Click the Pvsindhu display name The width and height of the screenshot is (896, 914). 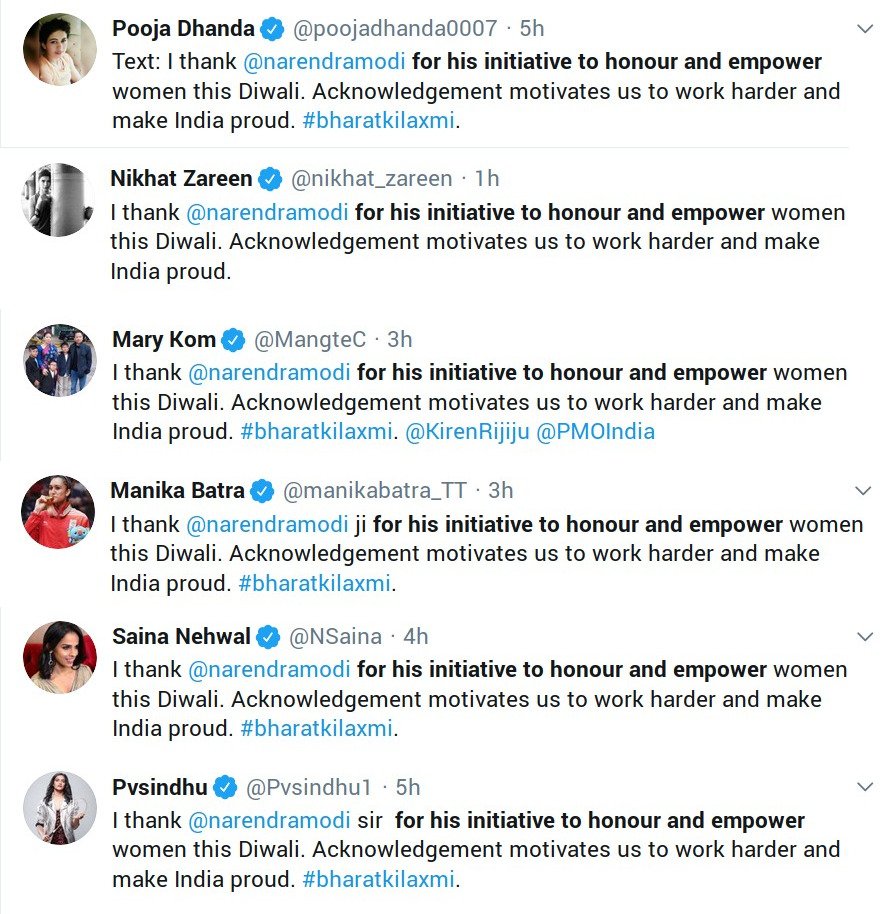159,787
